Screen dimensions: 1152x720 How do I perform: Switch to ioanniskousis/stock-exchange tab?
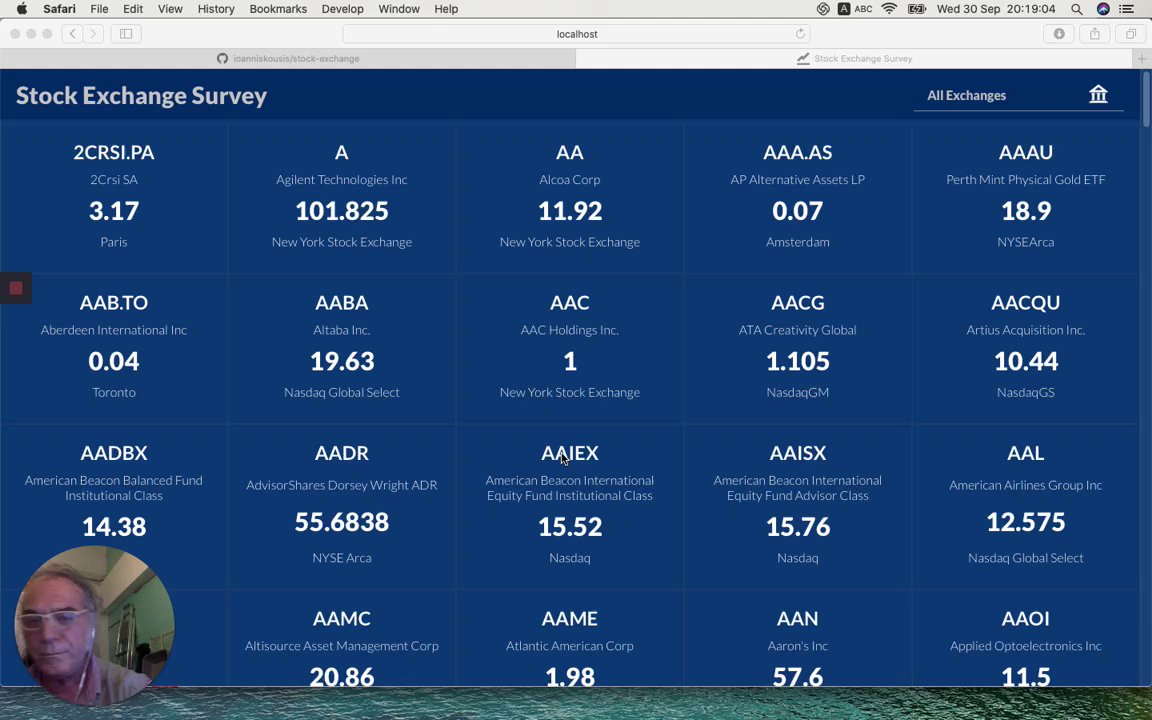[x=288, y=59]
